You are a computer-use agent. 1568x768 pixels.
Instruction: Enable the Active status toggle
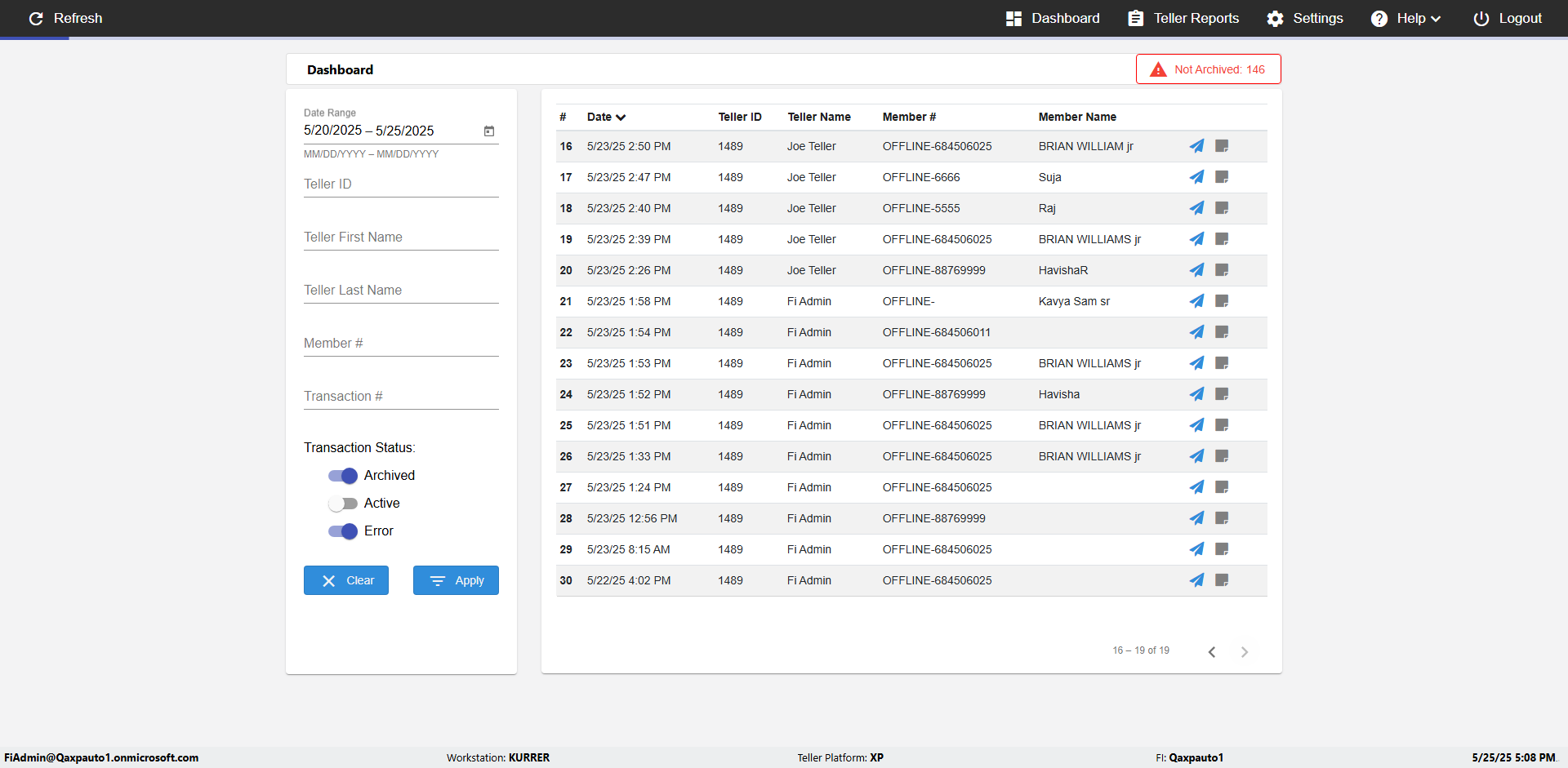point(343,504)
